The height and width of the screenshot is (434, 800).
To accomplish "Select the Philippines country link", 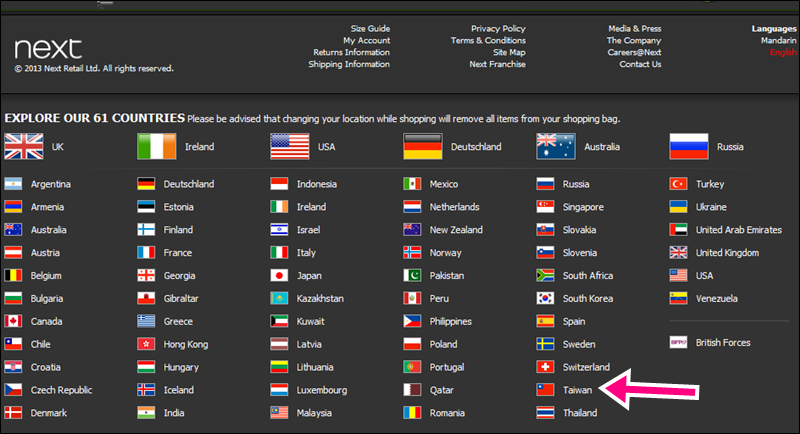I will click(451, 321).
